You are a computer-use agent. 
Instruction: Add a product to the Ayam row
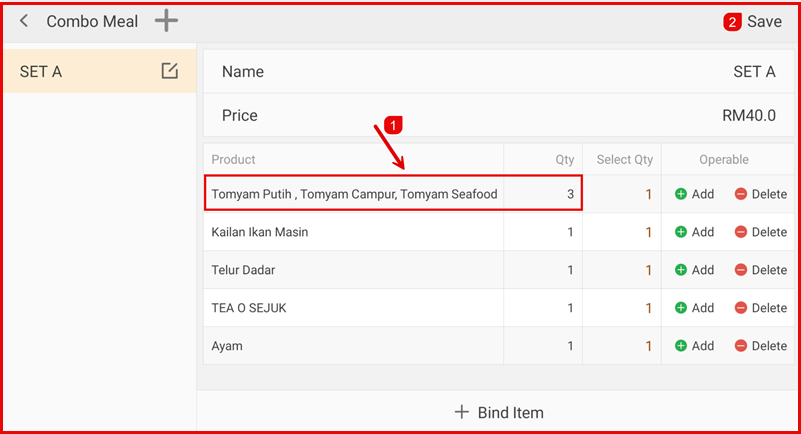(694, 346)
